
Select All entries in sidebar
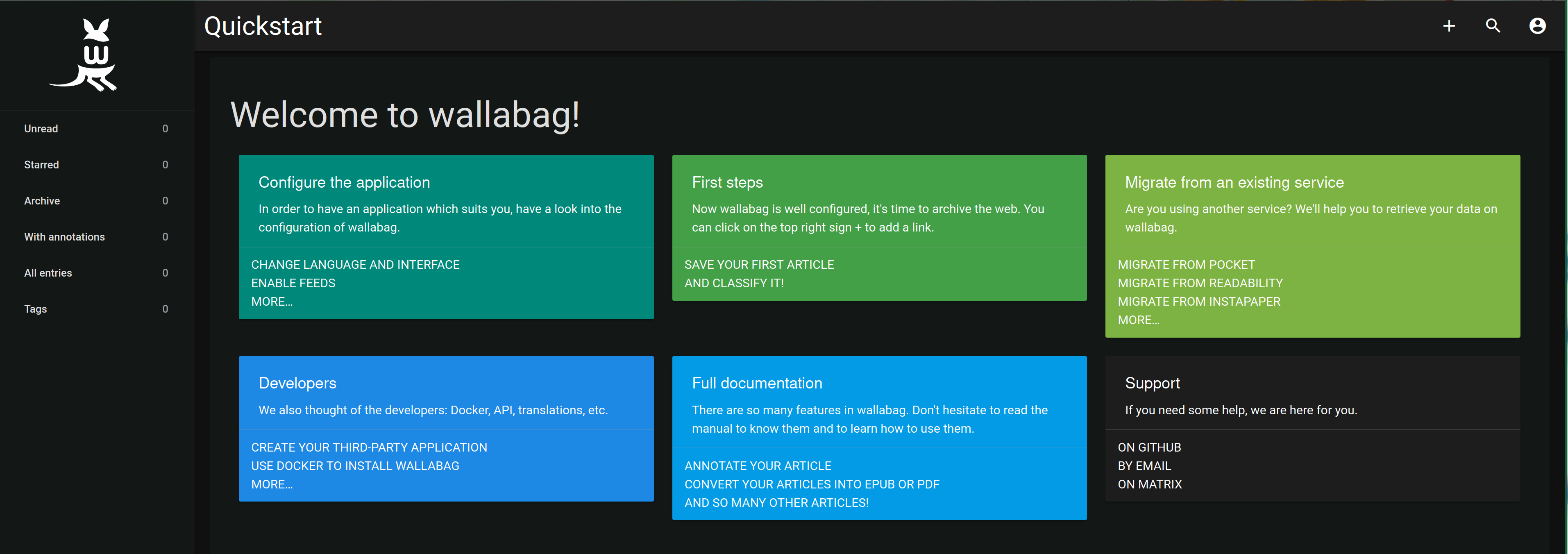(98, 273)
